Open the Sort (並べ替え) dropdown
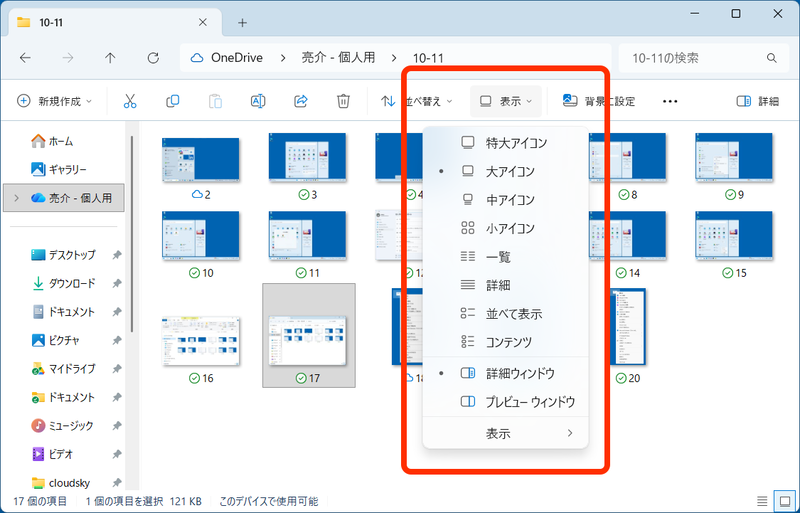800x513 pixels. [x=416, y=101]
